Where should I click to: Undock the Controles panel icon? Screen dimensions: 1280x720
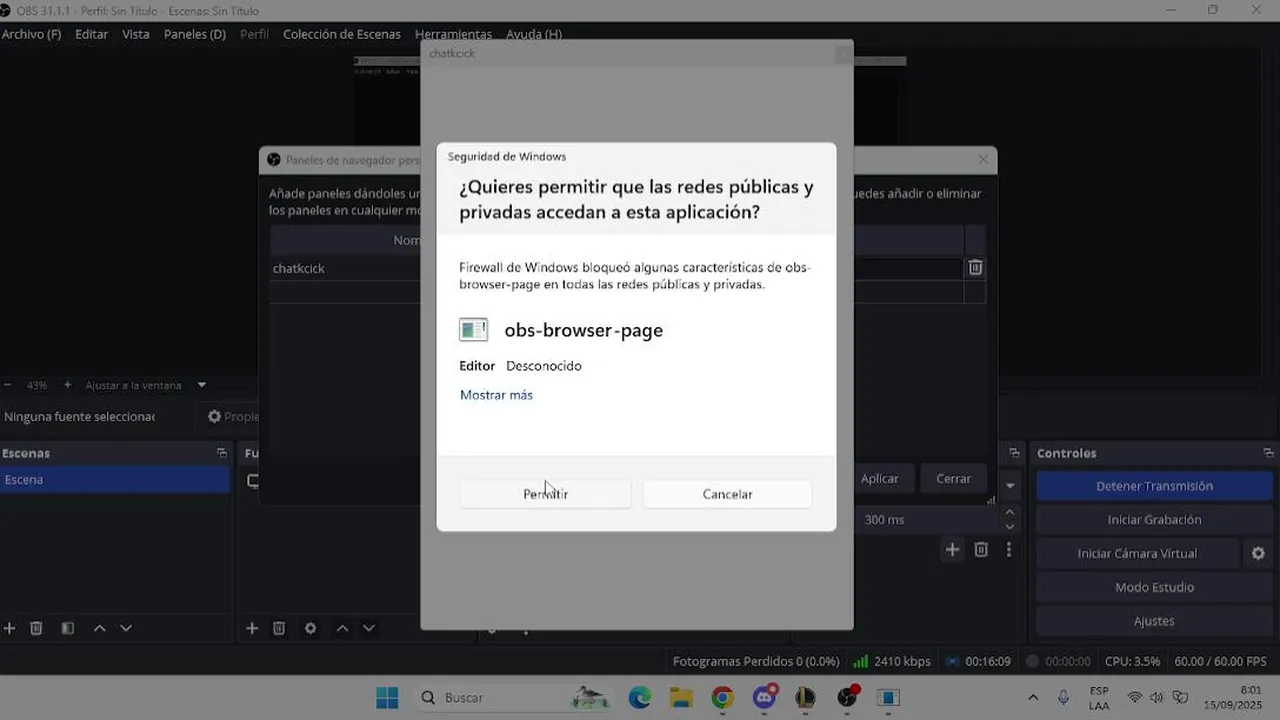(x=1268, y=453)
